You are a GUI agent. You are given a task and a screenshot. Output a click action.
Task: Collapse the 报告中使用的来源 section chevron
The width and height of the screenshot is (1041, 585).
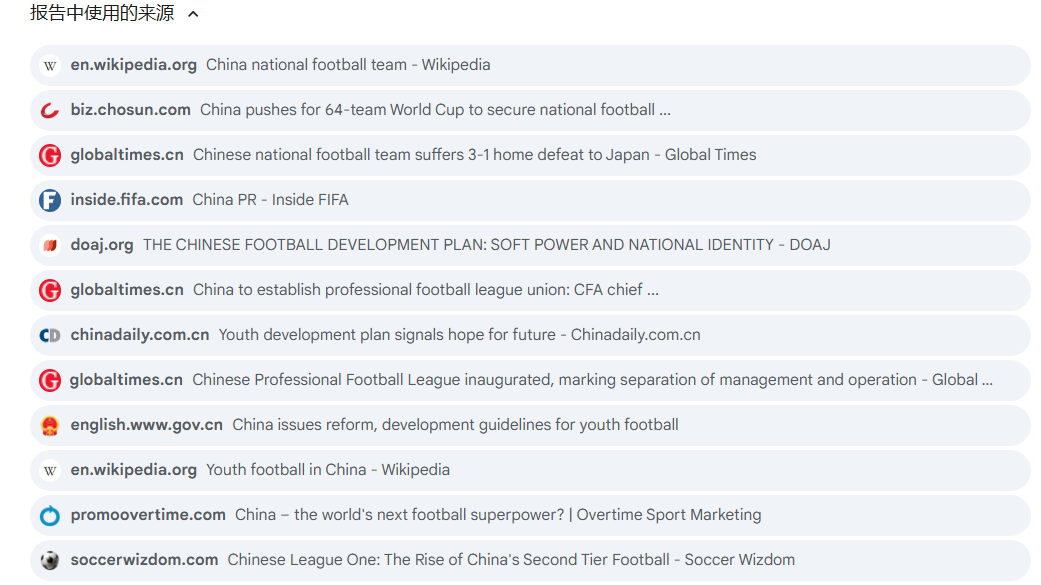(193, 14)
